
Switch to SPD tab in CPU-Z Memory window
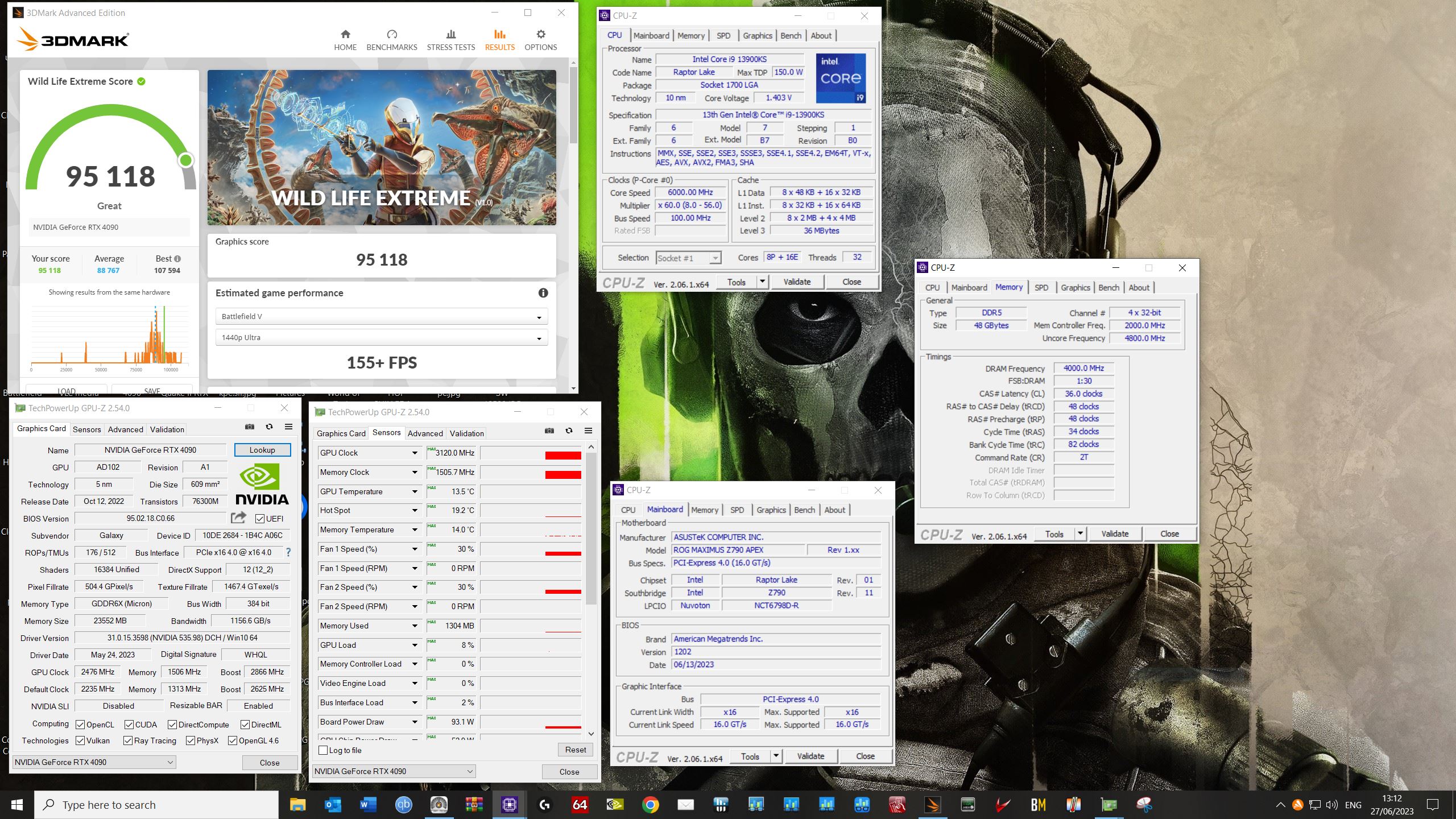click(x=1041, y=288)
